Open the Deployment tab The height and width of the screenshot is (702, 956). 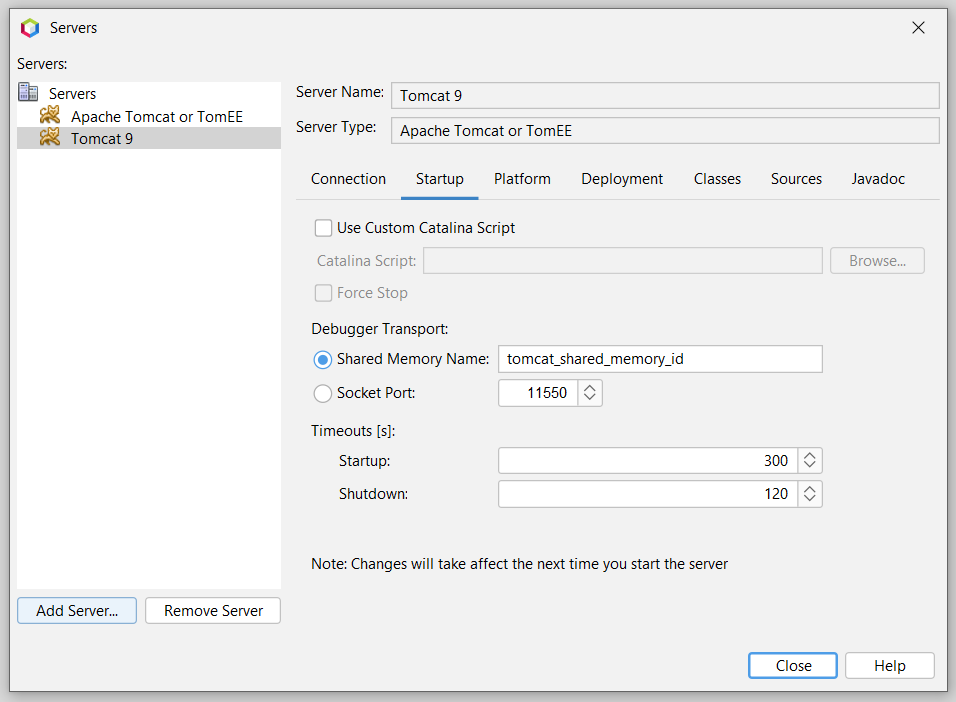622,179
